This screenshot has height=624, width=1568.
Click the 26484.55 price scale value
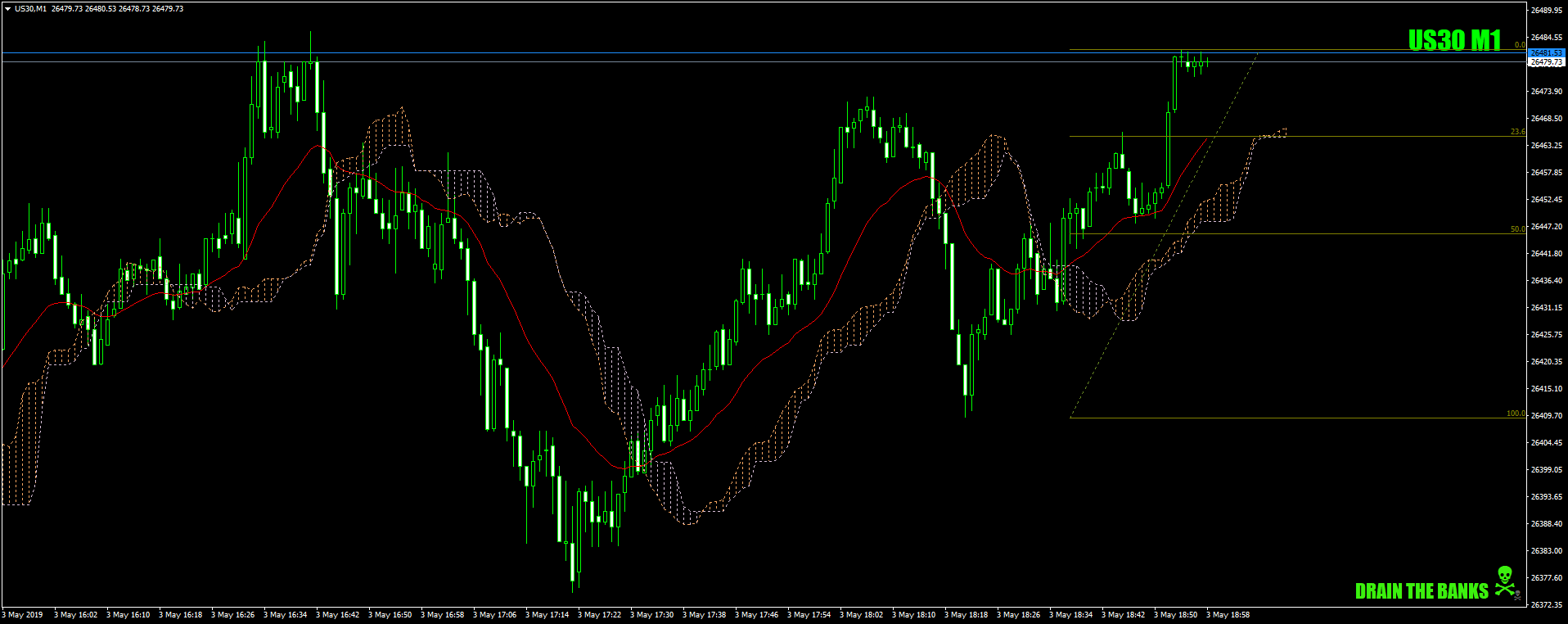pyautogui.click(x=1547, y=38)
